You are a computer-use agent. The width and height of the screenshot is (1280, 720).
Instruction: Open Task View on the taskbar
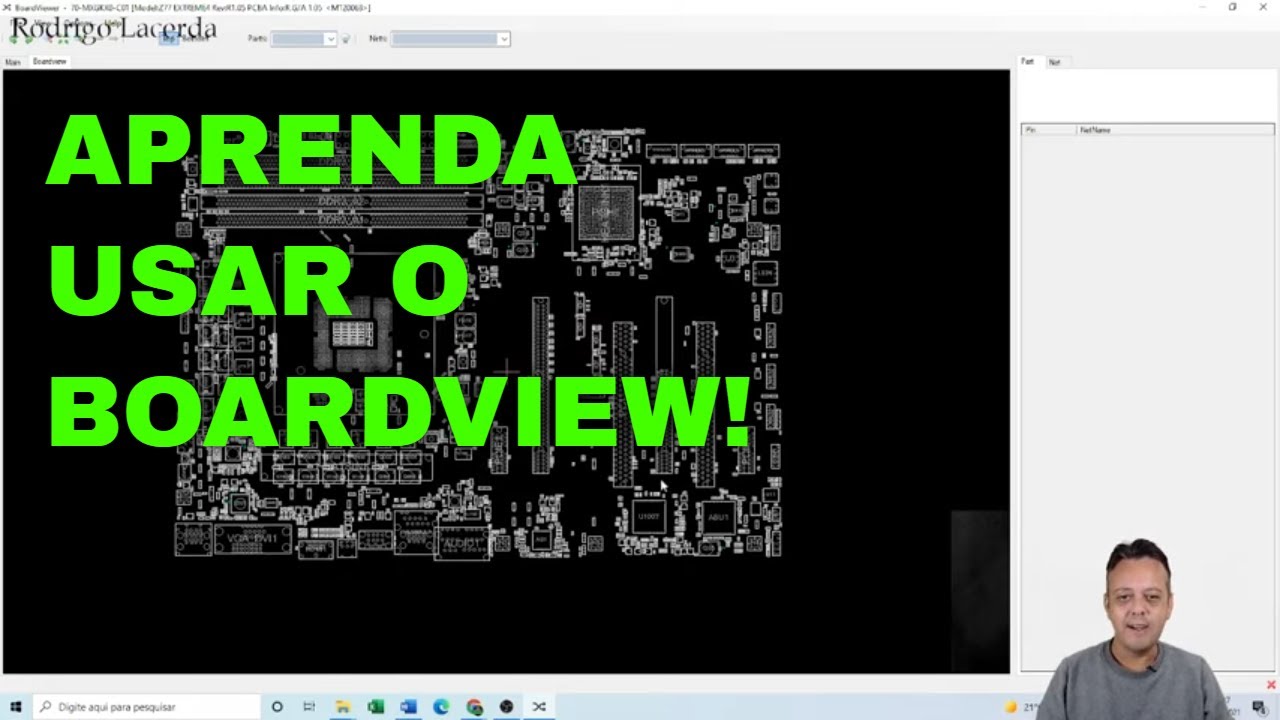(x=309, y=707)
